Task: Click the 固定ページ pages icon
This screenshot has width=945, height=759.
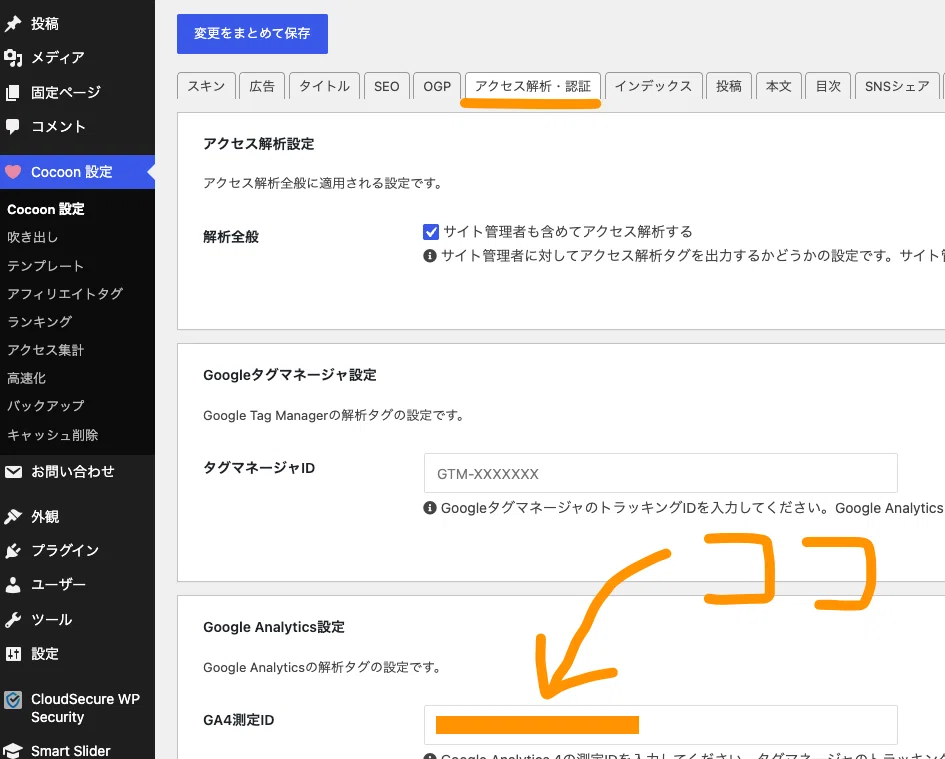Action: click(13, 92)
